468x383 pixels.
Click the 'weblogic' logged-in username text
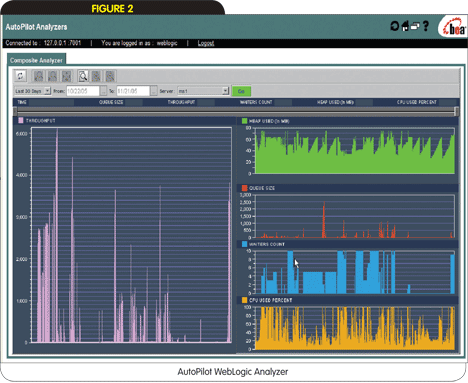coord(167,43)
